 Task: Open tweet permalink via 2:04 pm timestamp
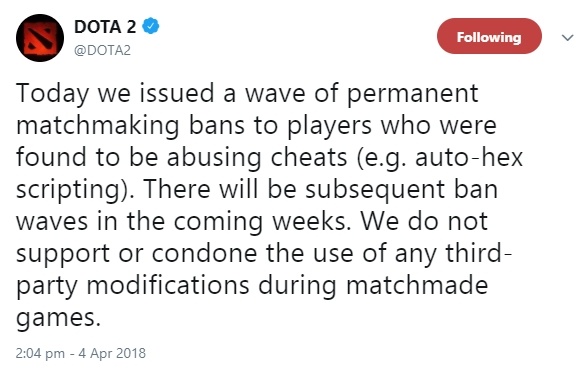(40, 353)
